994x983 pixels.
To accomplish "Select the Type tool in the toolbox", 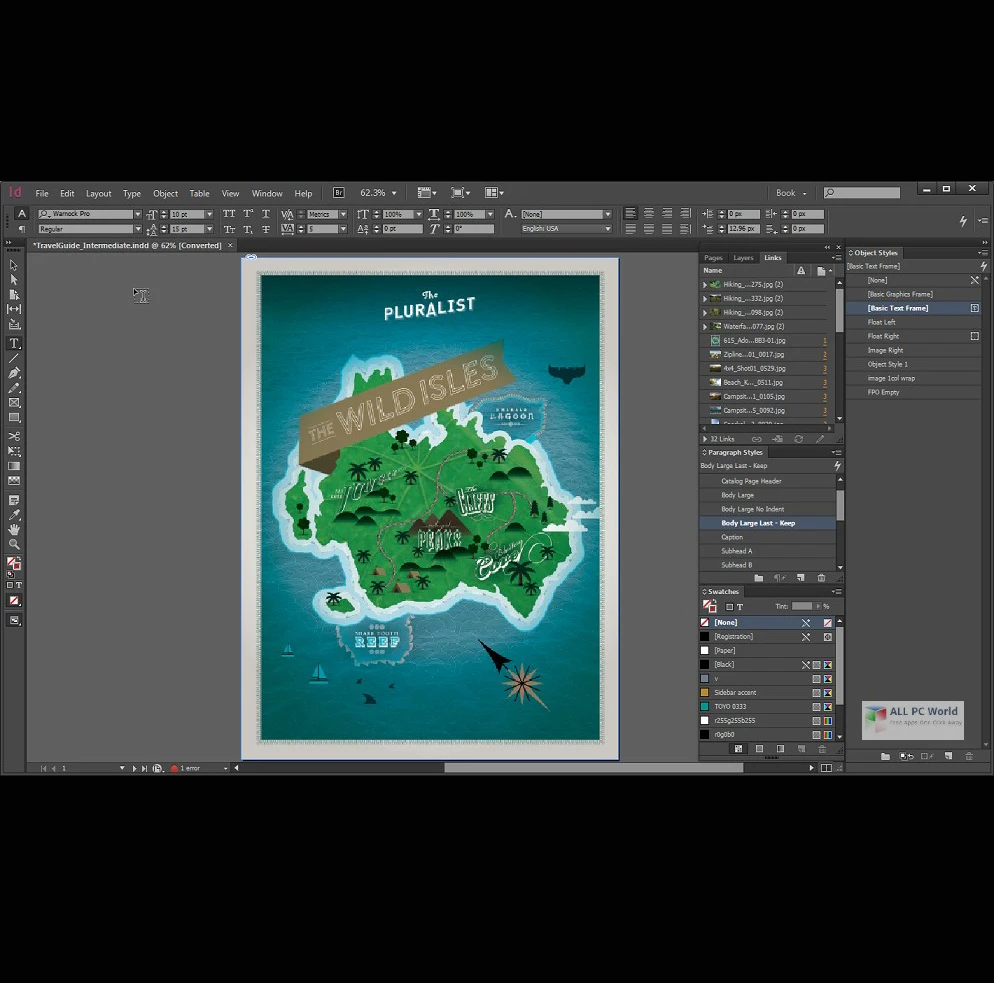I will point(14,343).
